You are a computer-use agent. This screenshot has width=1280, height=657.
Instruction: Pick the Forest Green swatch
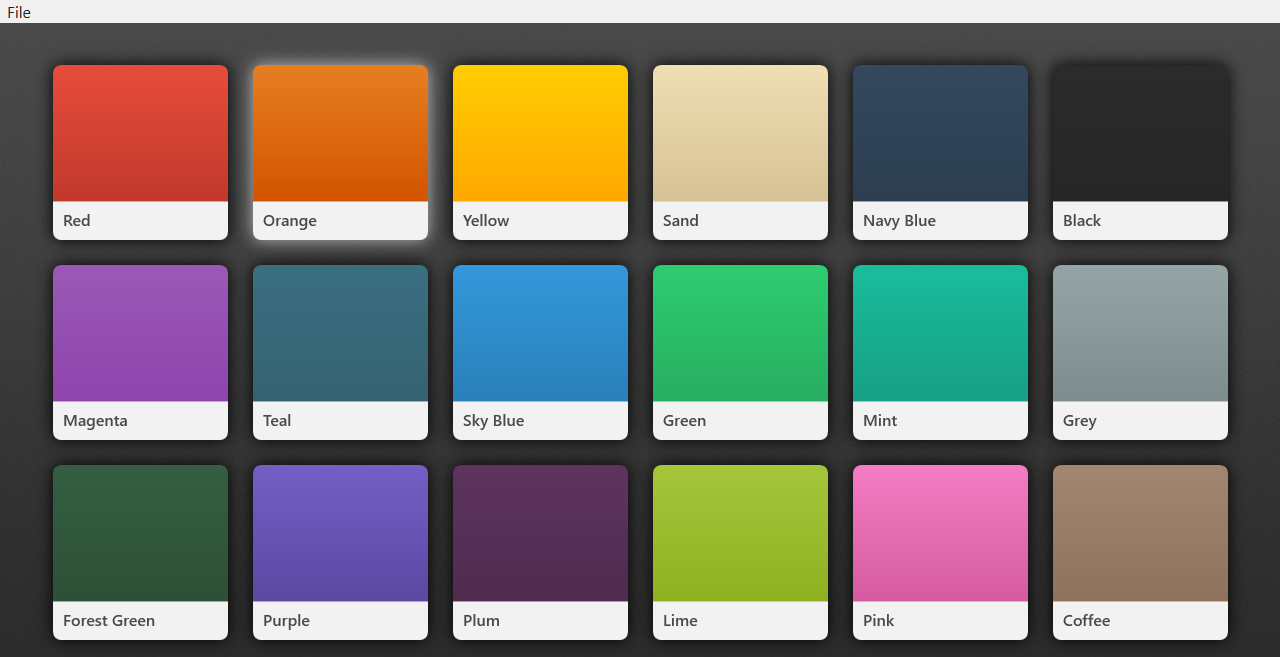point(140,552)
